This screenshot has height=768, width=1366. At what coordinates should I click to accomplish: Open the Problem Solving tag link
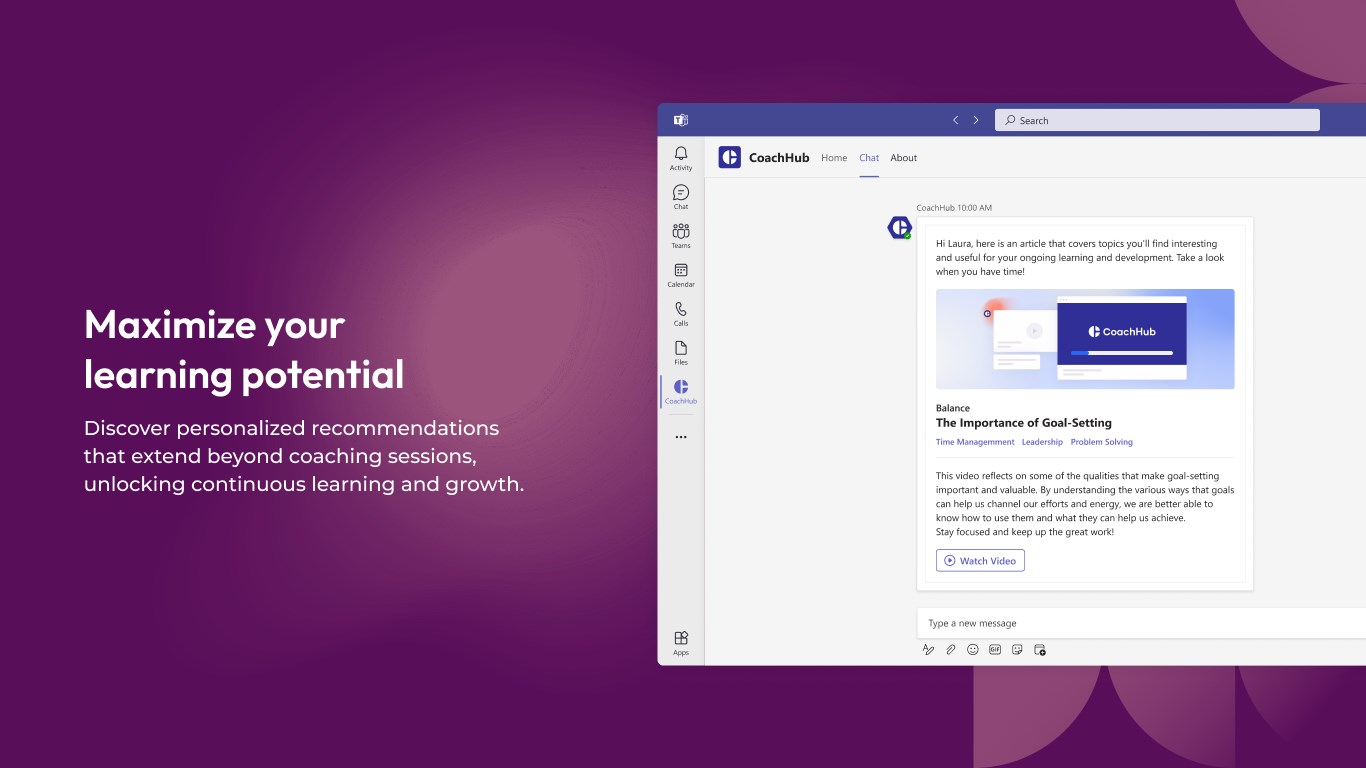[x=1102, y=442]
